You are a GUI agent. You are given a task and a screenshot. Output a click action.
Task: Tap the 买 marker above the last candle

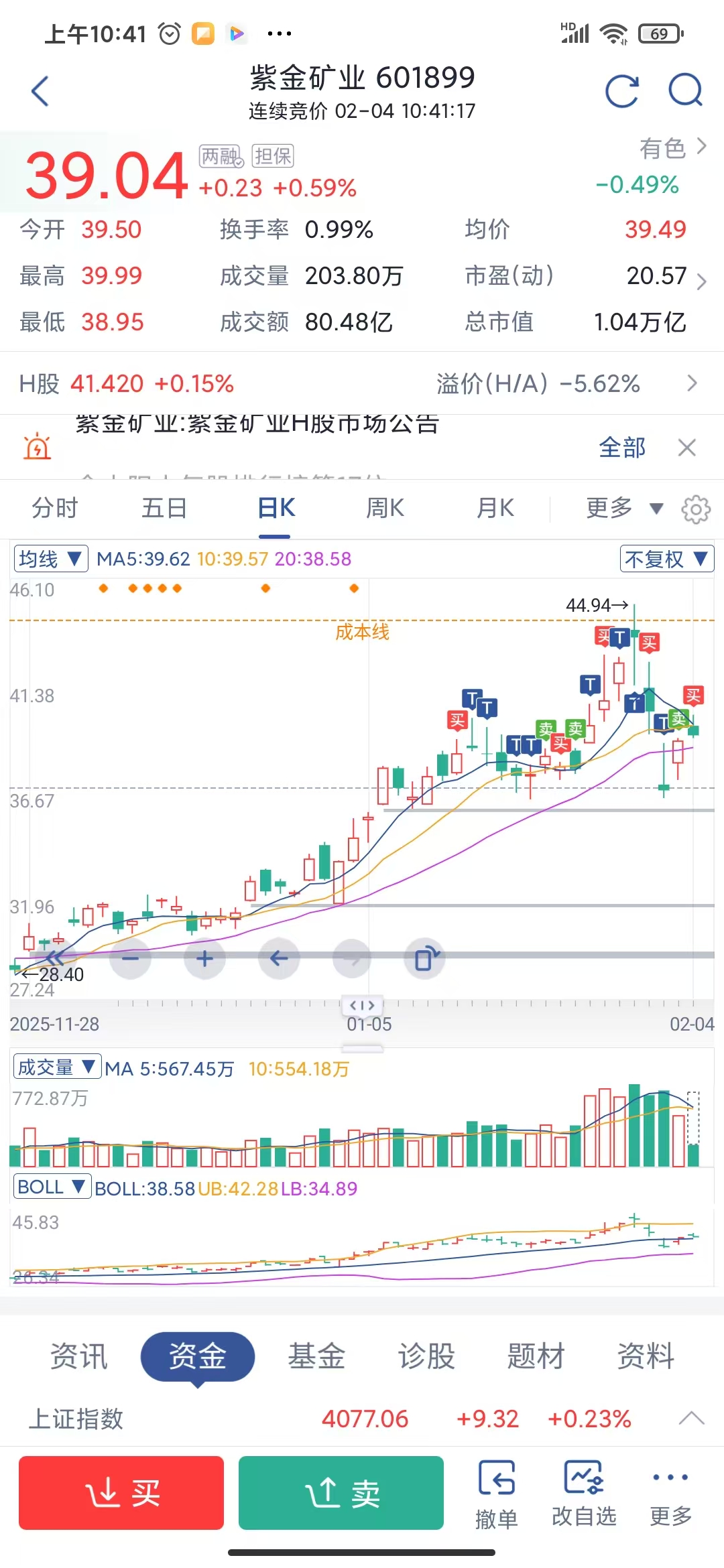[x=693, y=696]
